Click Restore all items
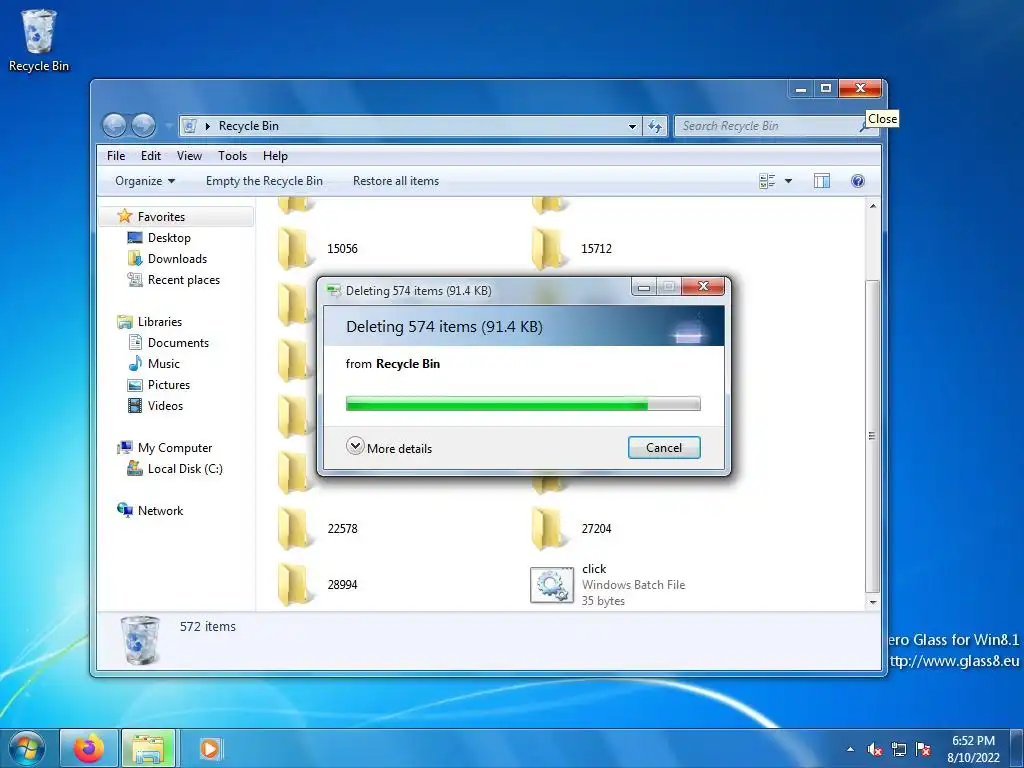 pos(396,181)
